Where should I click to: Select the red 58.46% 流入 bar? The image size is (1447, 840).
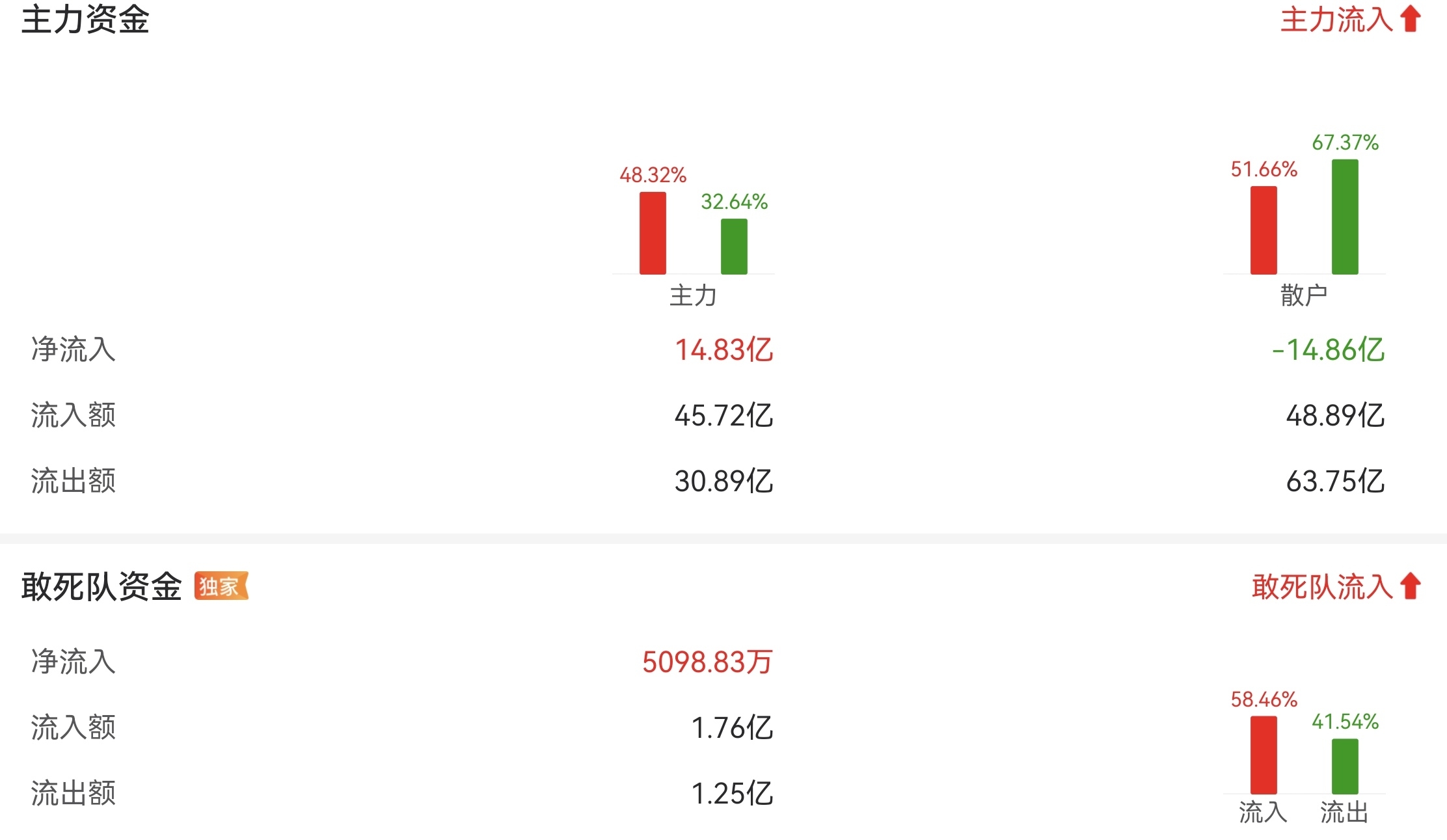click(1264, 755)
